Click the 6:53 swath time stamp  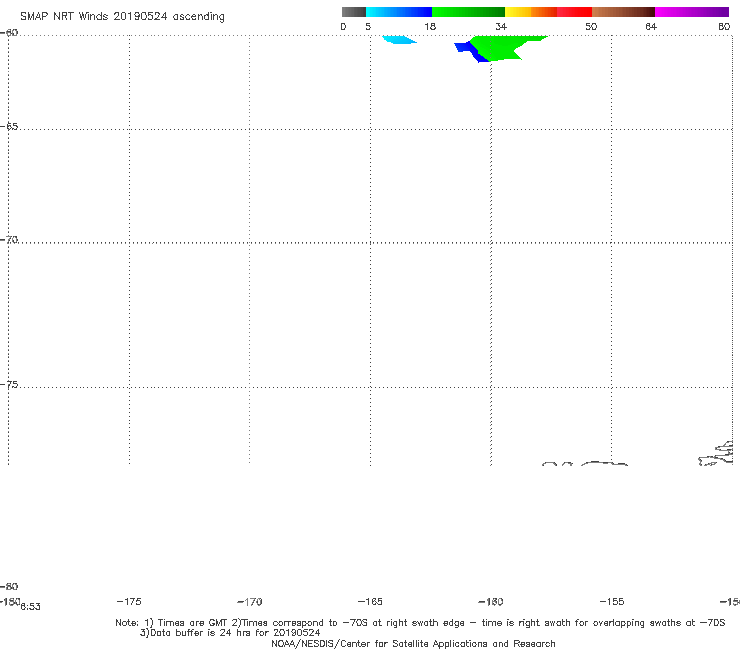(31, 607)
